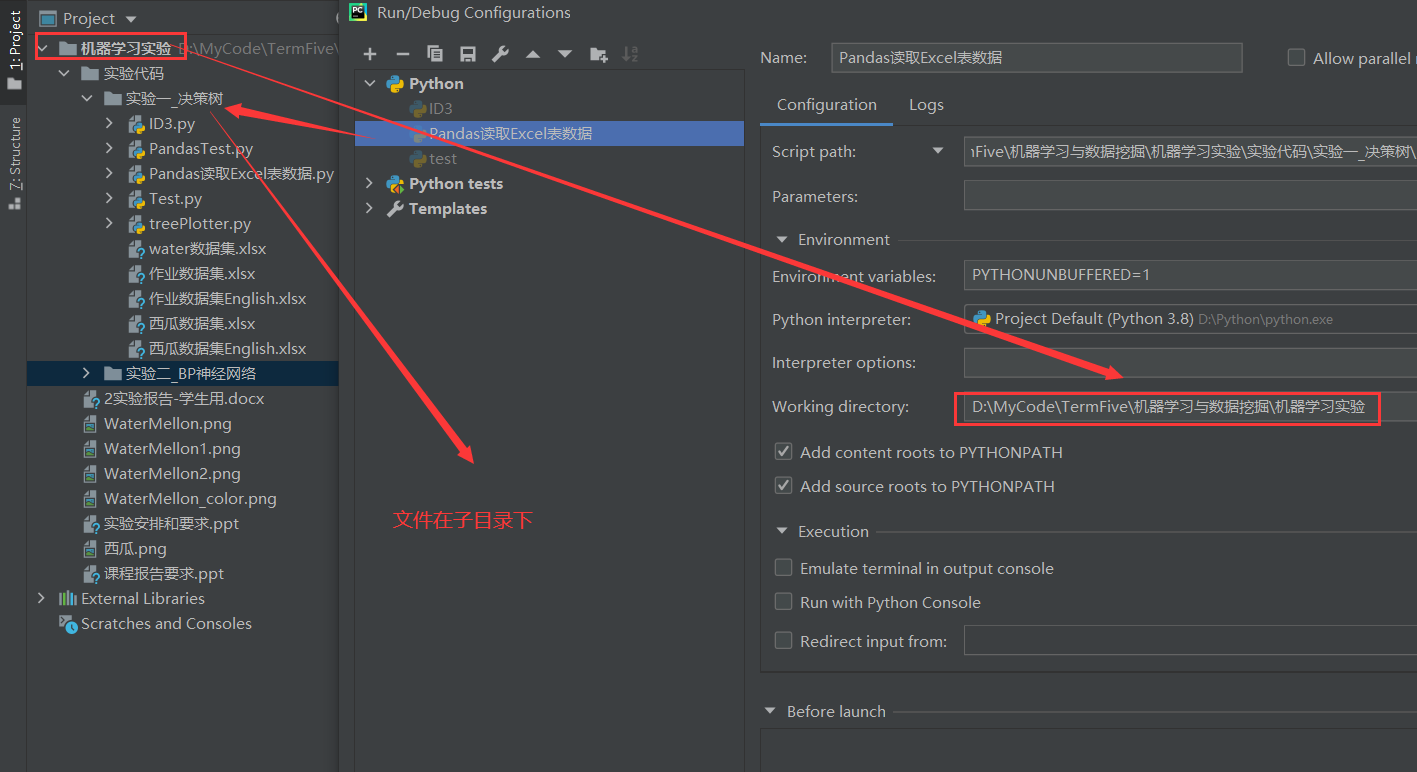Create new configuration folder icon

click(598, 54)
